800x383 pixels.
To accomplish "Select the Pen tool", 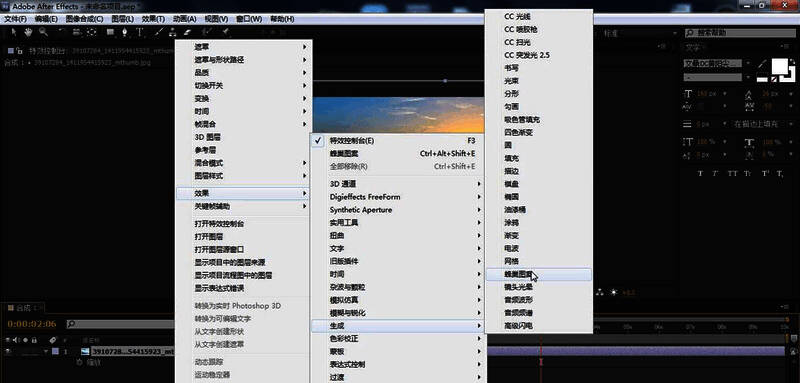I will tap(124, 32).
